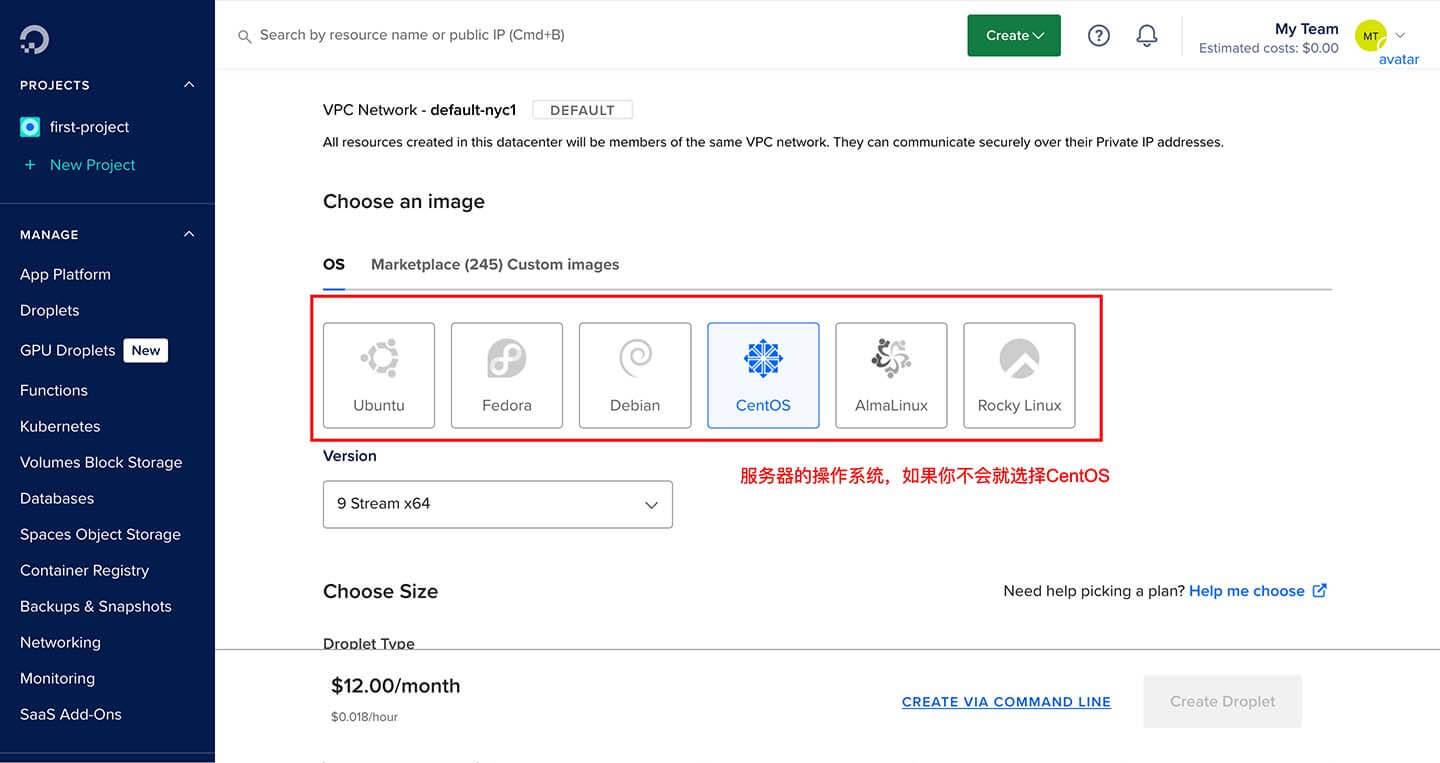1440x763 pixels.
Task: Select the Rocky Linux OS image
Action: click(x=1019, y=375)
